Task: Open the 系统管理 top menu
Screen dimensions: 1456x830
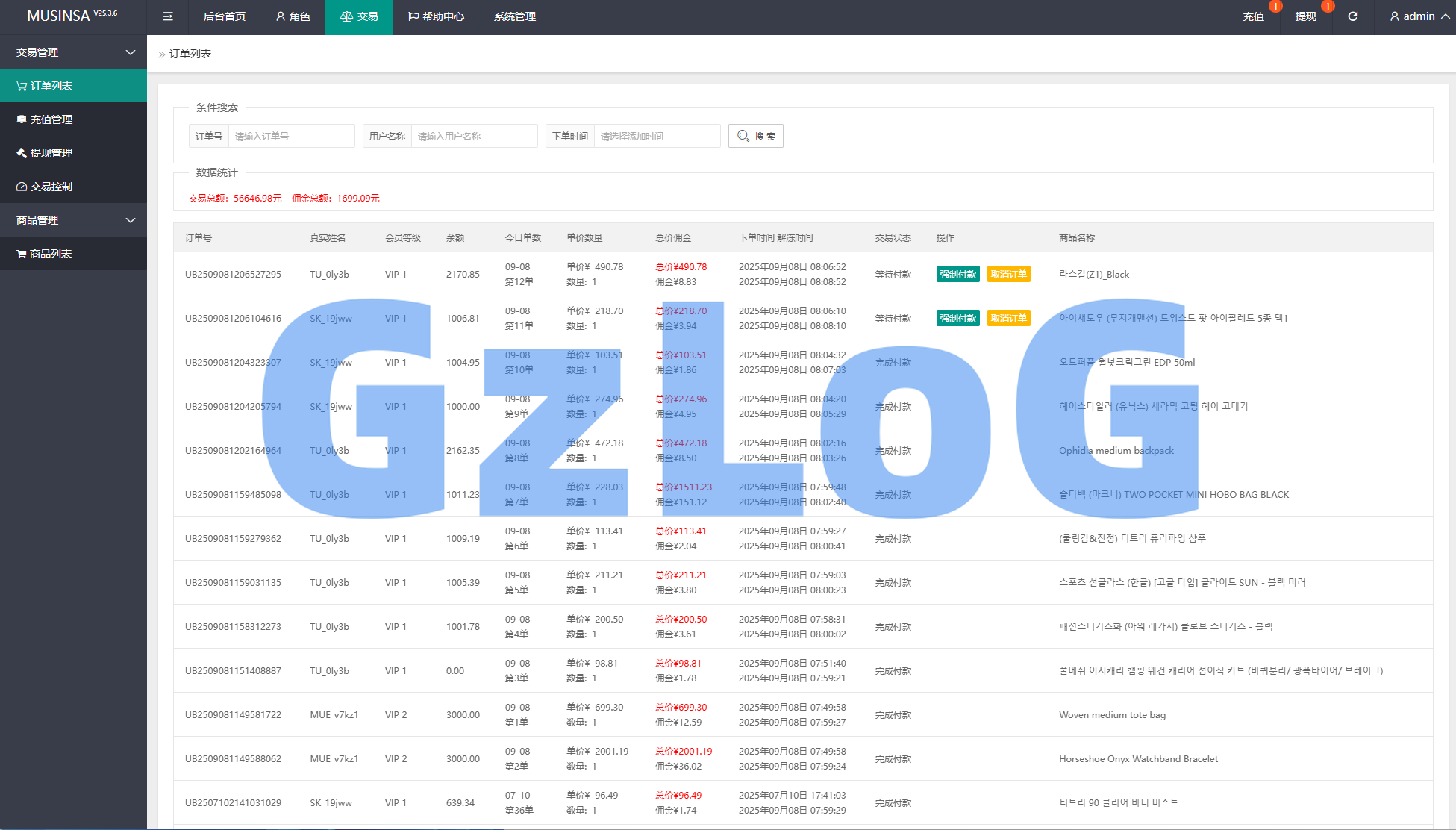Action: [514, 16]
